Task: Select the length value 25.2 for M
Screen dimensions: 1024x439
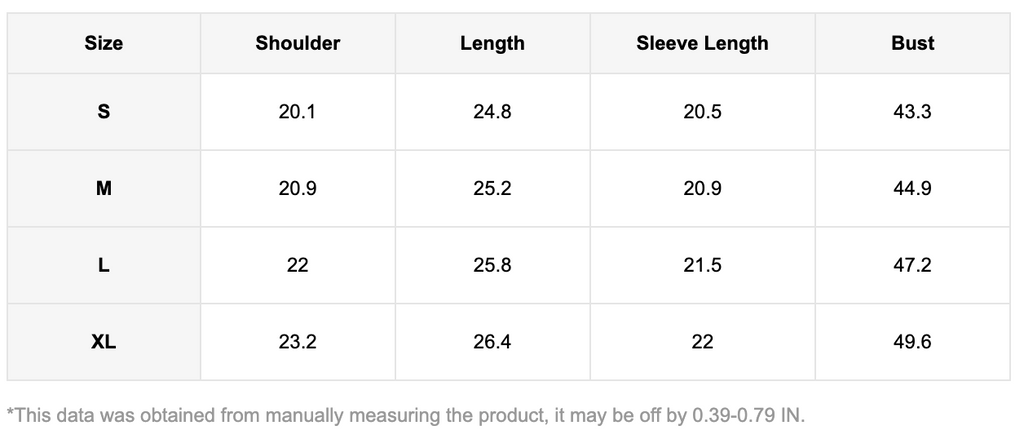Action: [x=492, y=188]
